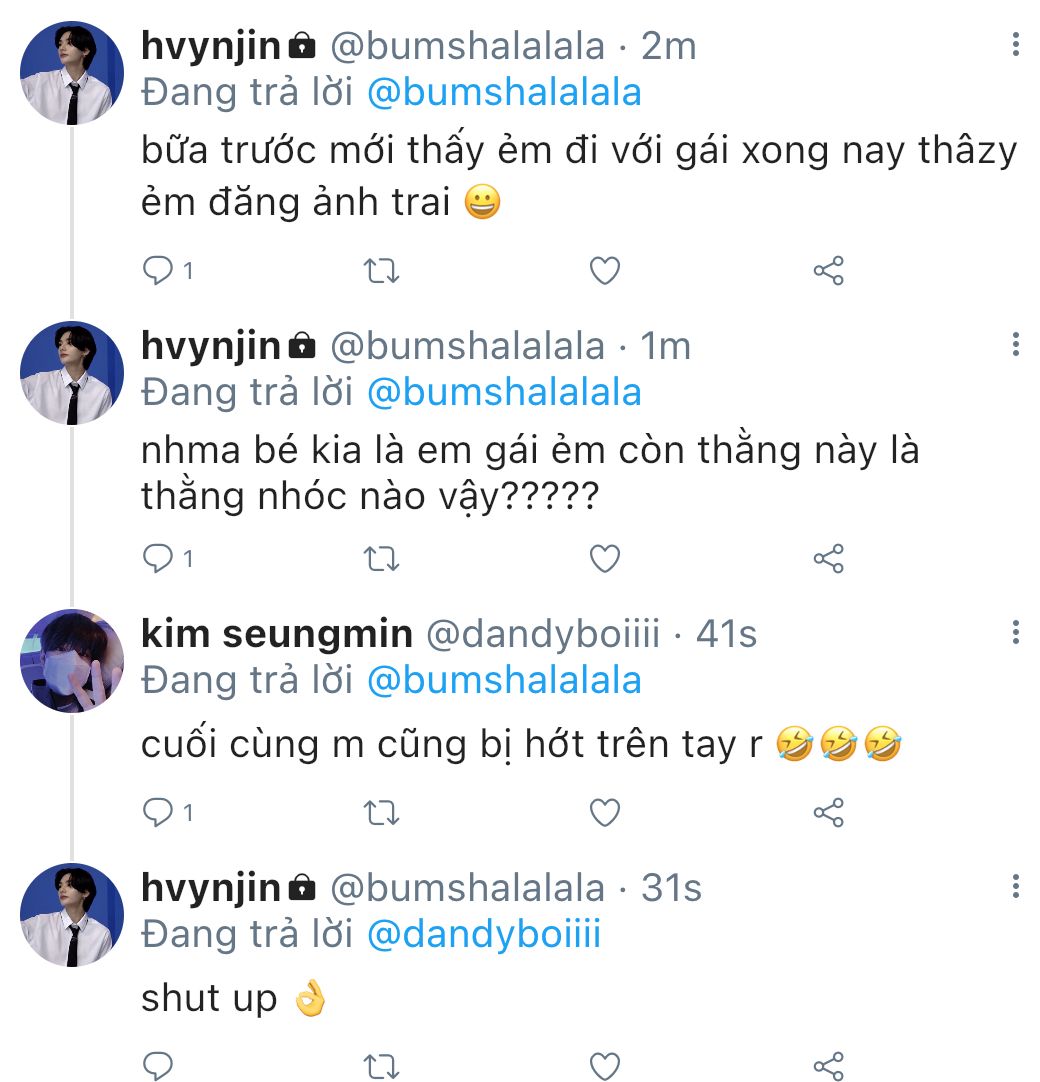The height and width of the screenshot is (1082, 1040).
Task: Like the 'nhma bé kia' tweet
Action: point(605,558)
